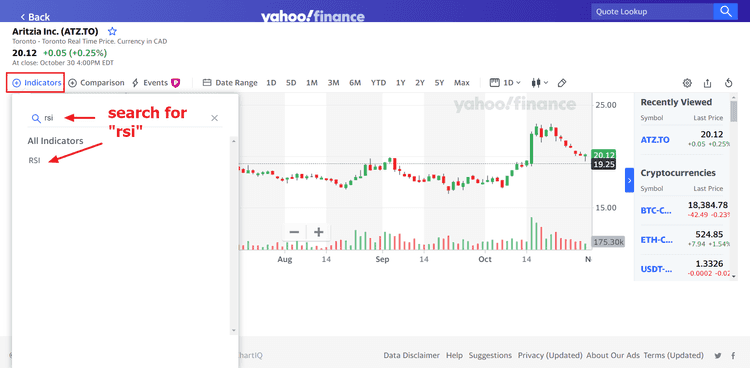The width and height of the screenshot is (750, 368).
Task: Open the 1D interval dropdown
Action: pos(506,83)
